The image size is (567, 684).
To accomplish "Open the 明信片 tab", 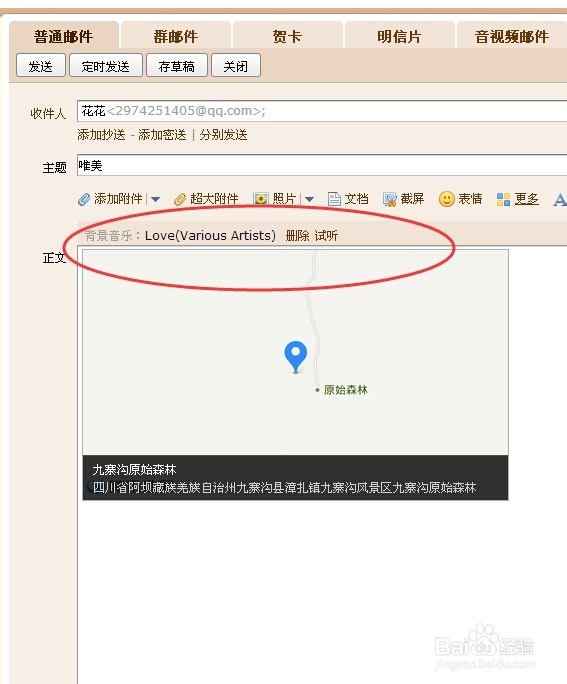I will tap(399, 36).
